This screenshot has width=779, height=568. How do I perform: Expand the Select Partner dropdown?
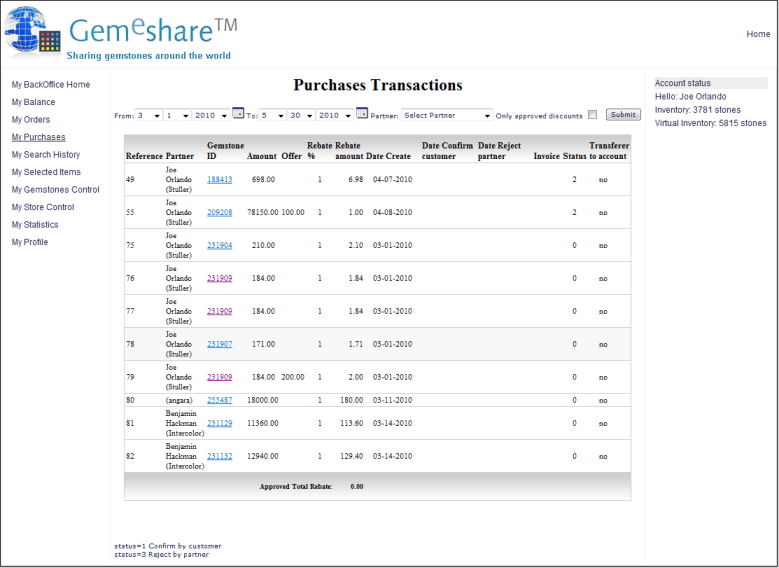446,115
